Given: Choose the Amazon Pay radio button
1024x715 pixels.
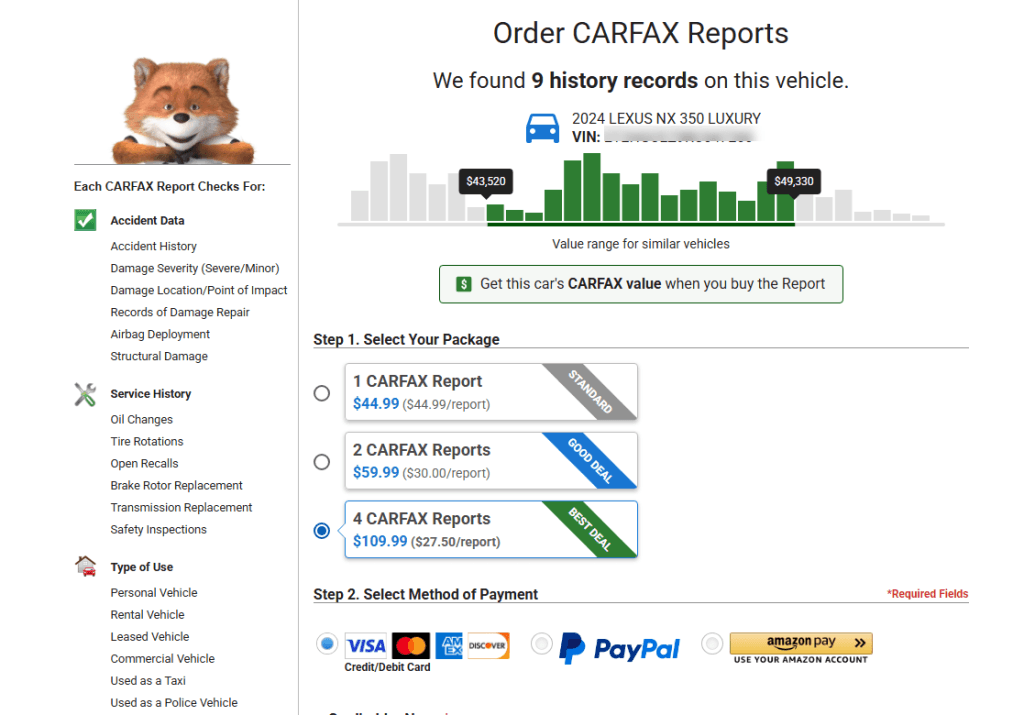Looking at the screenshot, I should [712, 644].
